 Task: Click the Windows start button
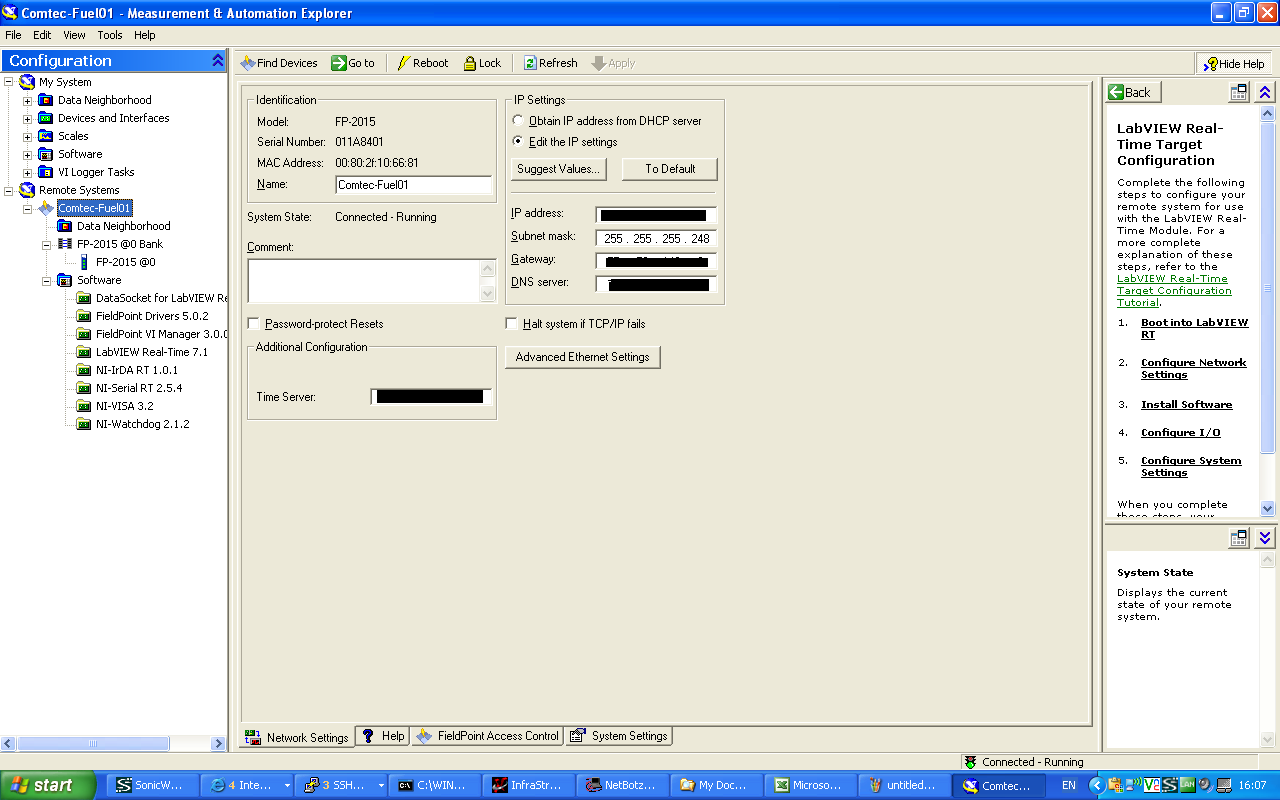tap(48, 785)
